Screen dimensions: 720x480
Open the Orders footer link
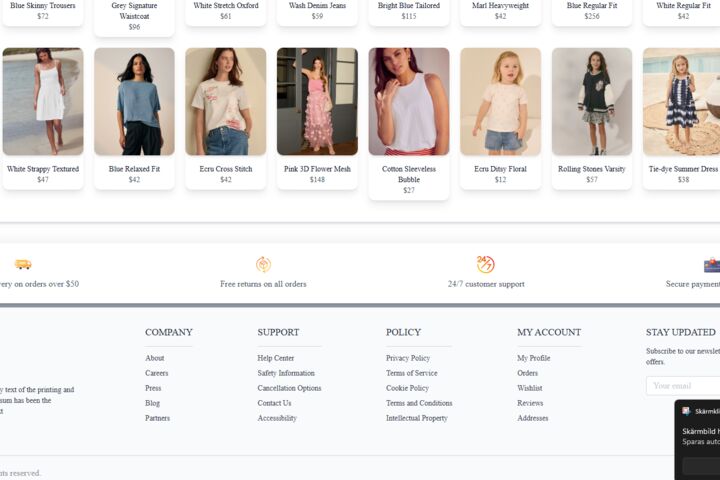(527, 373)
